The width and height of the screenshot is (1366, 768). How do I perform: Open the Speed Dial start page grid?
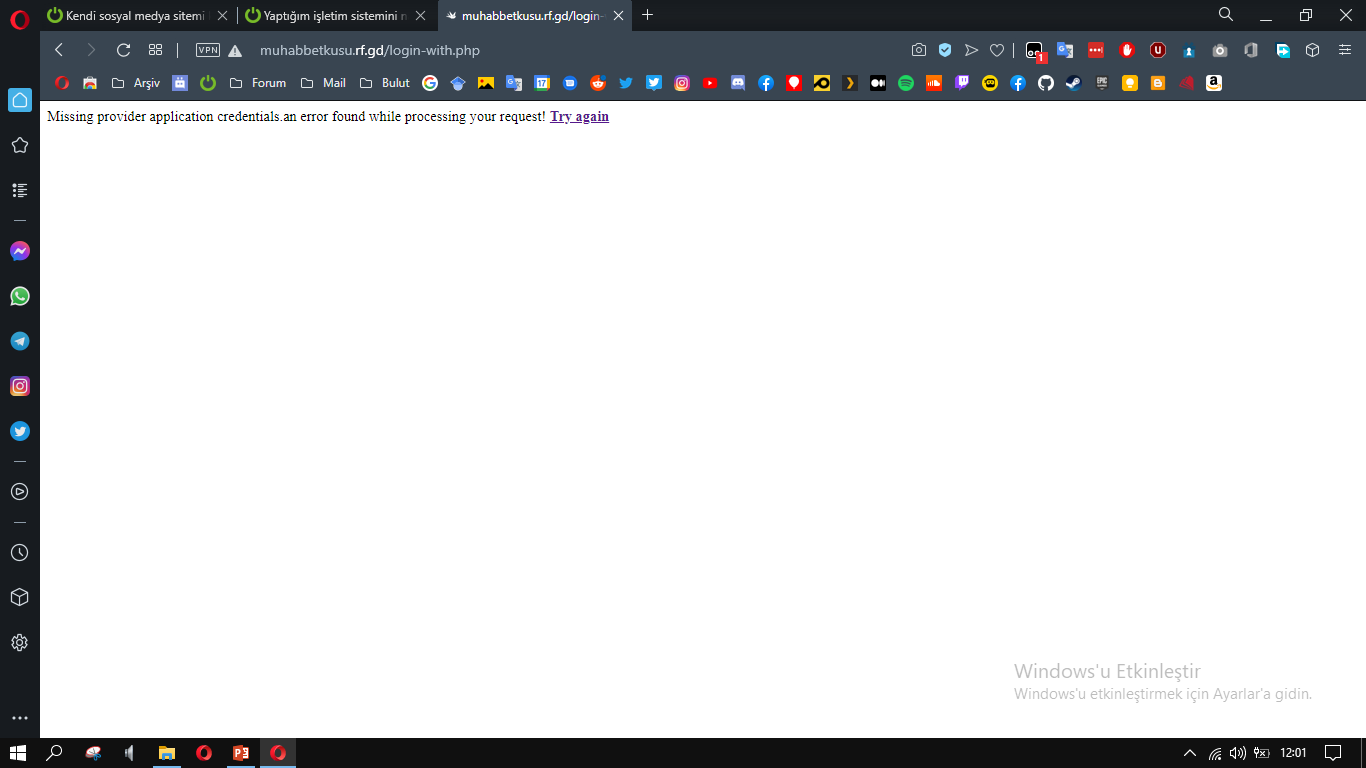pos(155,50)
